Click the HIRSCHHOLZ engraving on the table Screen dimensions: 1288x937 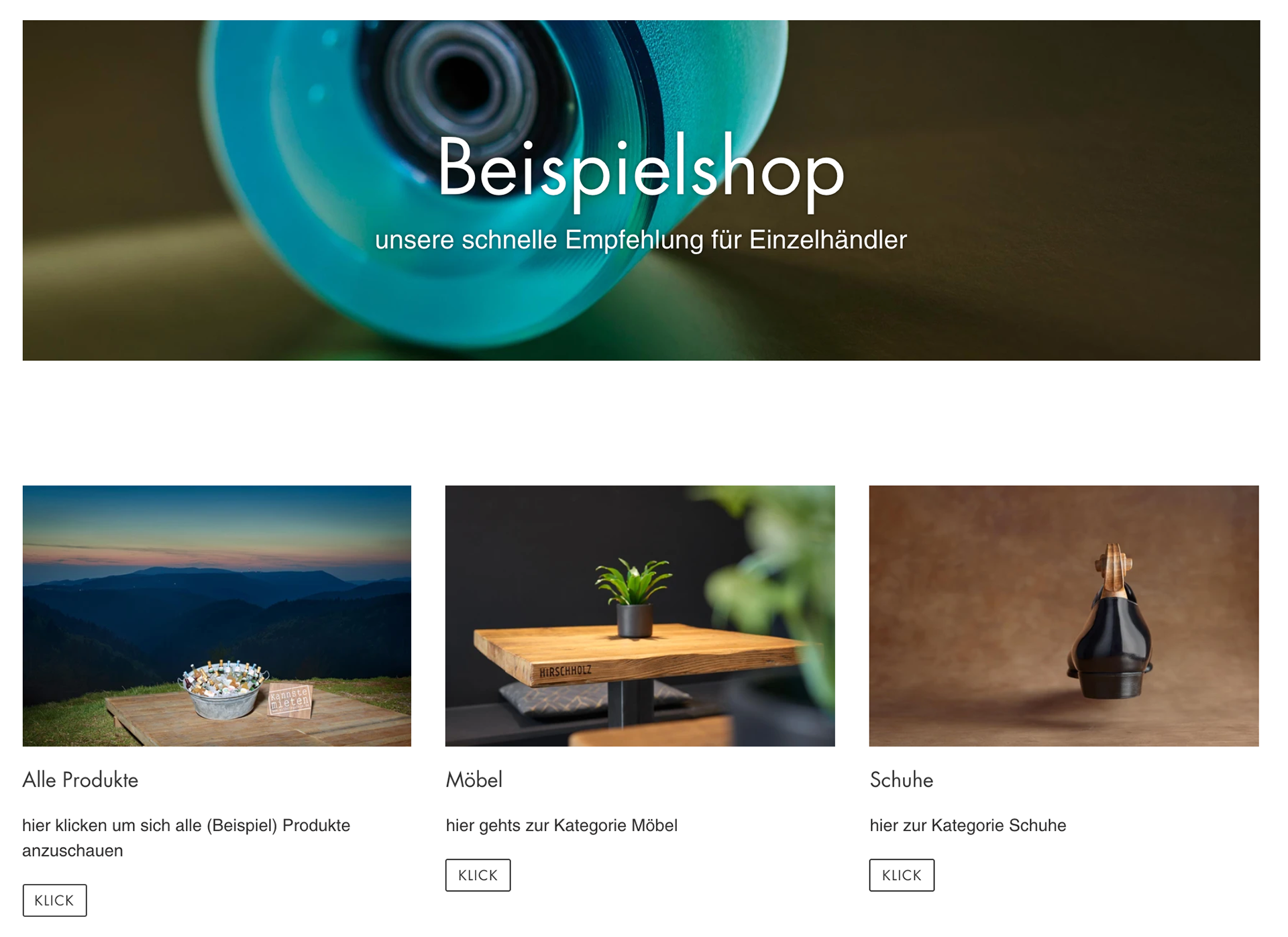[x=566, y=671]
